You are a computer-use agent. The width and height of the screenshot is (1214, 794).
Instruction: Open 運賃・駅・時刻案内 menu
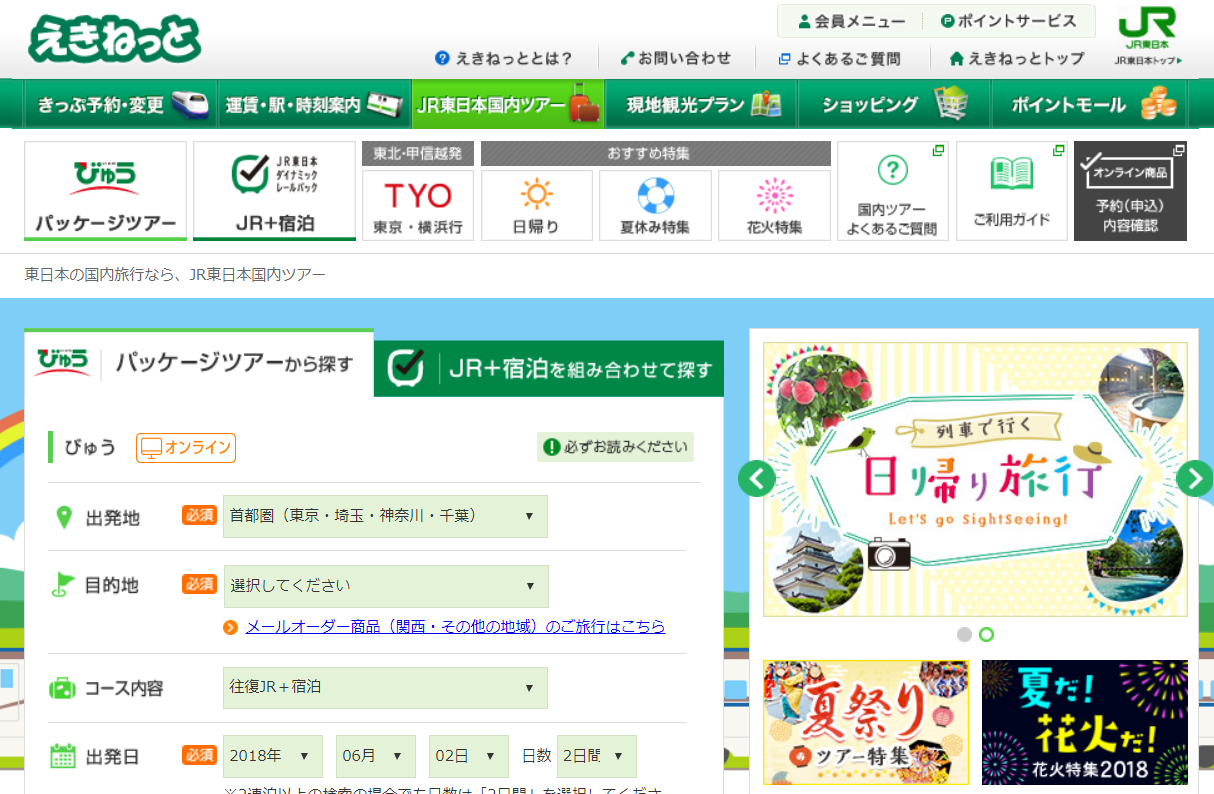(x=313, y=104)
